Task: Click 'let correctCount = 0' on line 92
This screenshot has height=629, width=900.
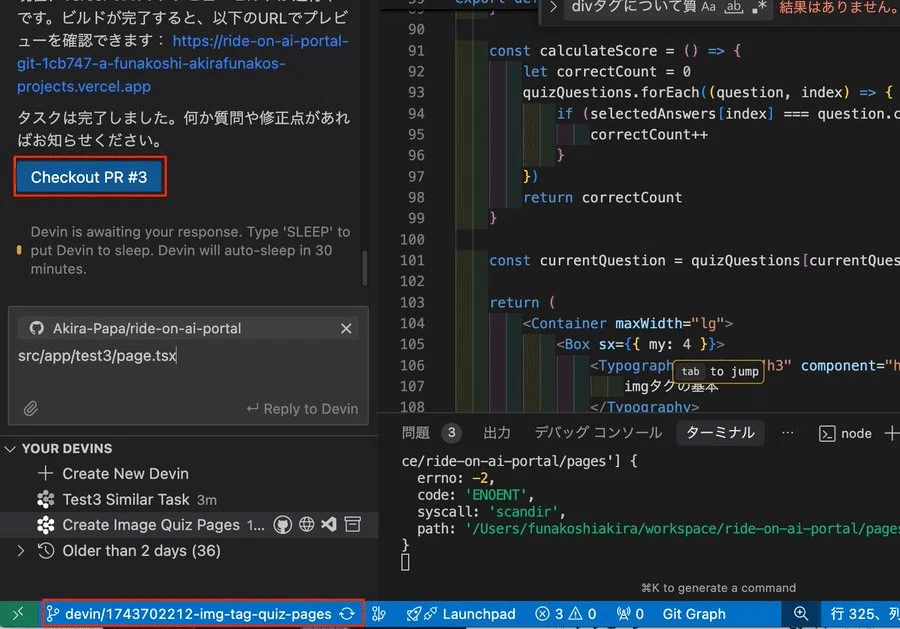Action: click(607, 72)
